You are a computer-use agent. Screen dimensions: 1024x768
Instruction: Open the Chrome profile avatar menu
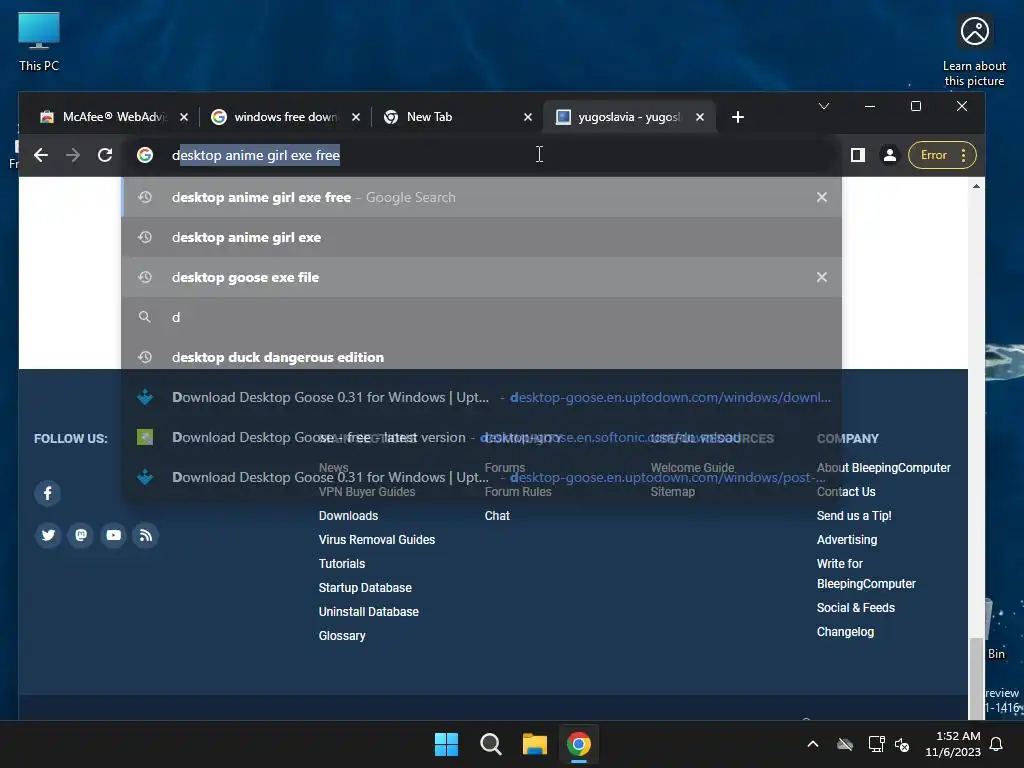(x=889, y=155)
